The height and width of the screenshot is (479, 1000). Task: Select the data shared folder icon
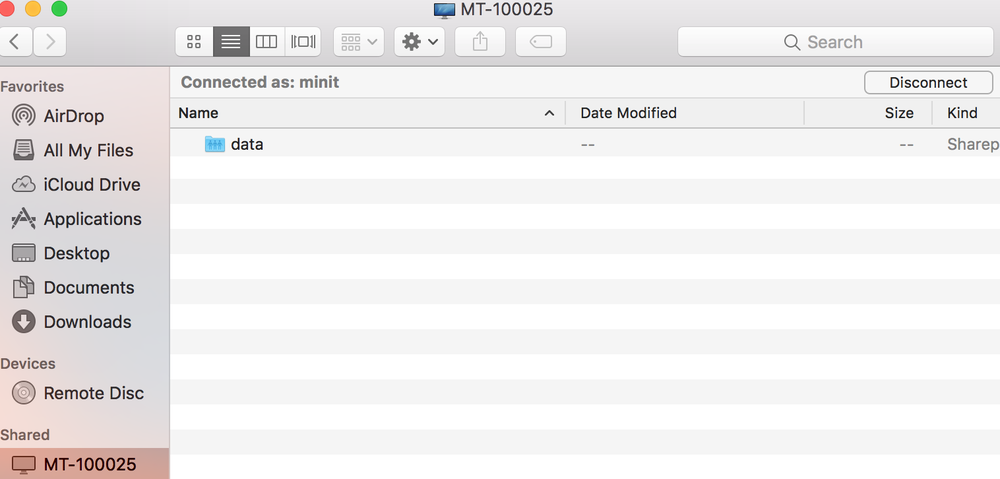click(215, 144)
